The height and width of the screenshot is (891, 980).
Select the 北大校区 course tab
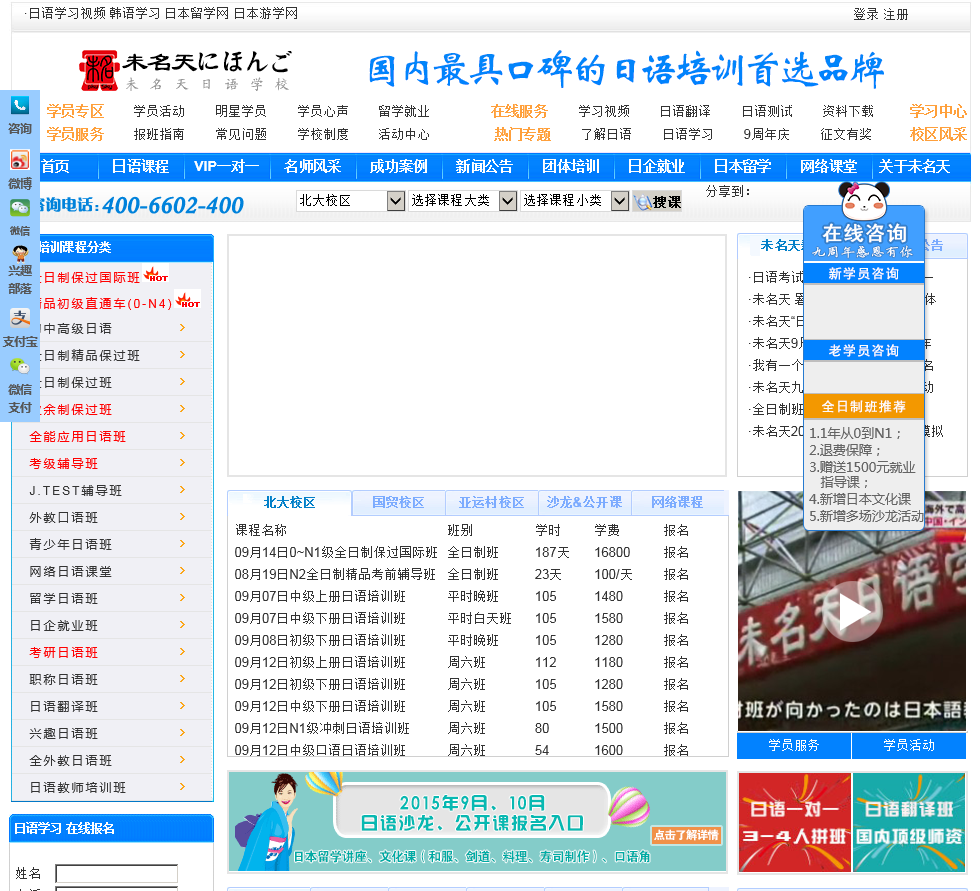289,502
